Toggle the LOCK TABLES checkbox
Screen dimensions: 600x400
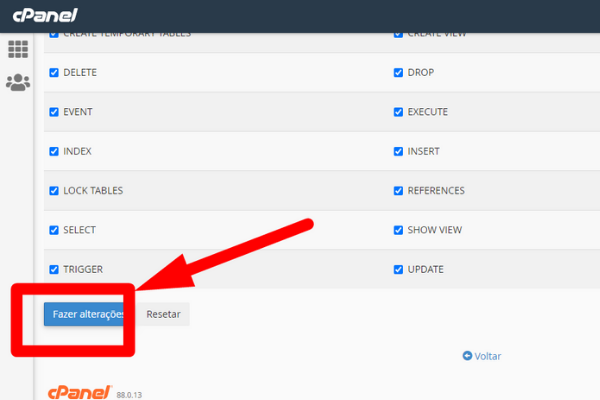54,191
